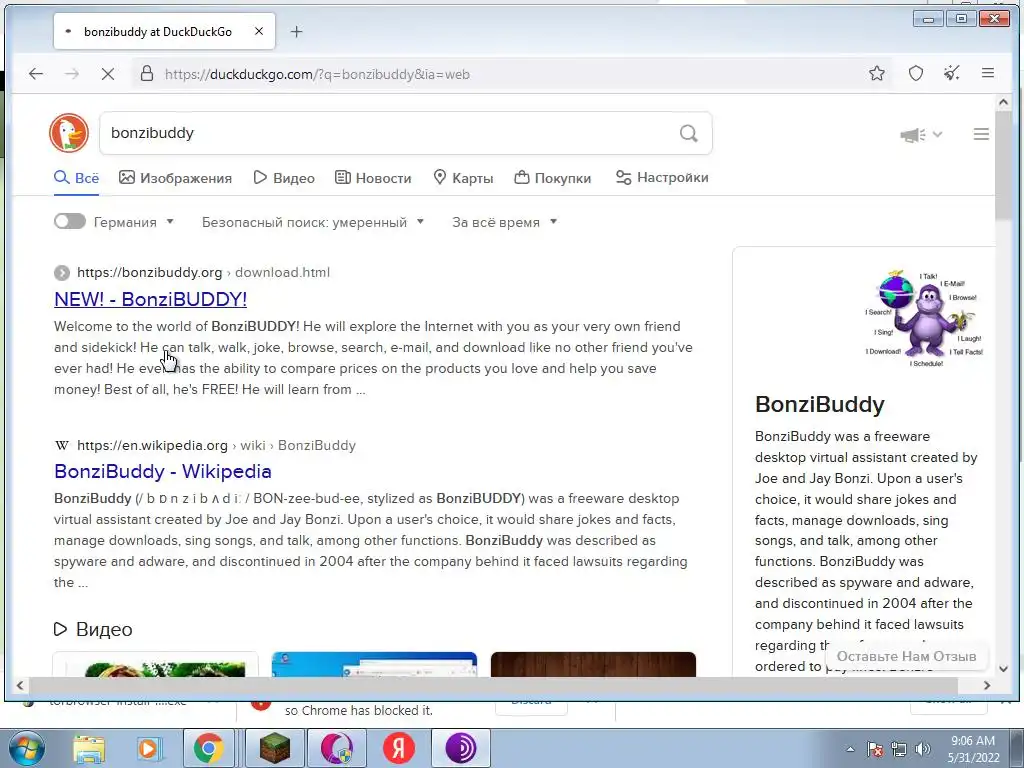1024x768 pixels.
Task: Open the browser hamburger menu
Action: (987, 73)
